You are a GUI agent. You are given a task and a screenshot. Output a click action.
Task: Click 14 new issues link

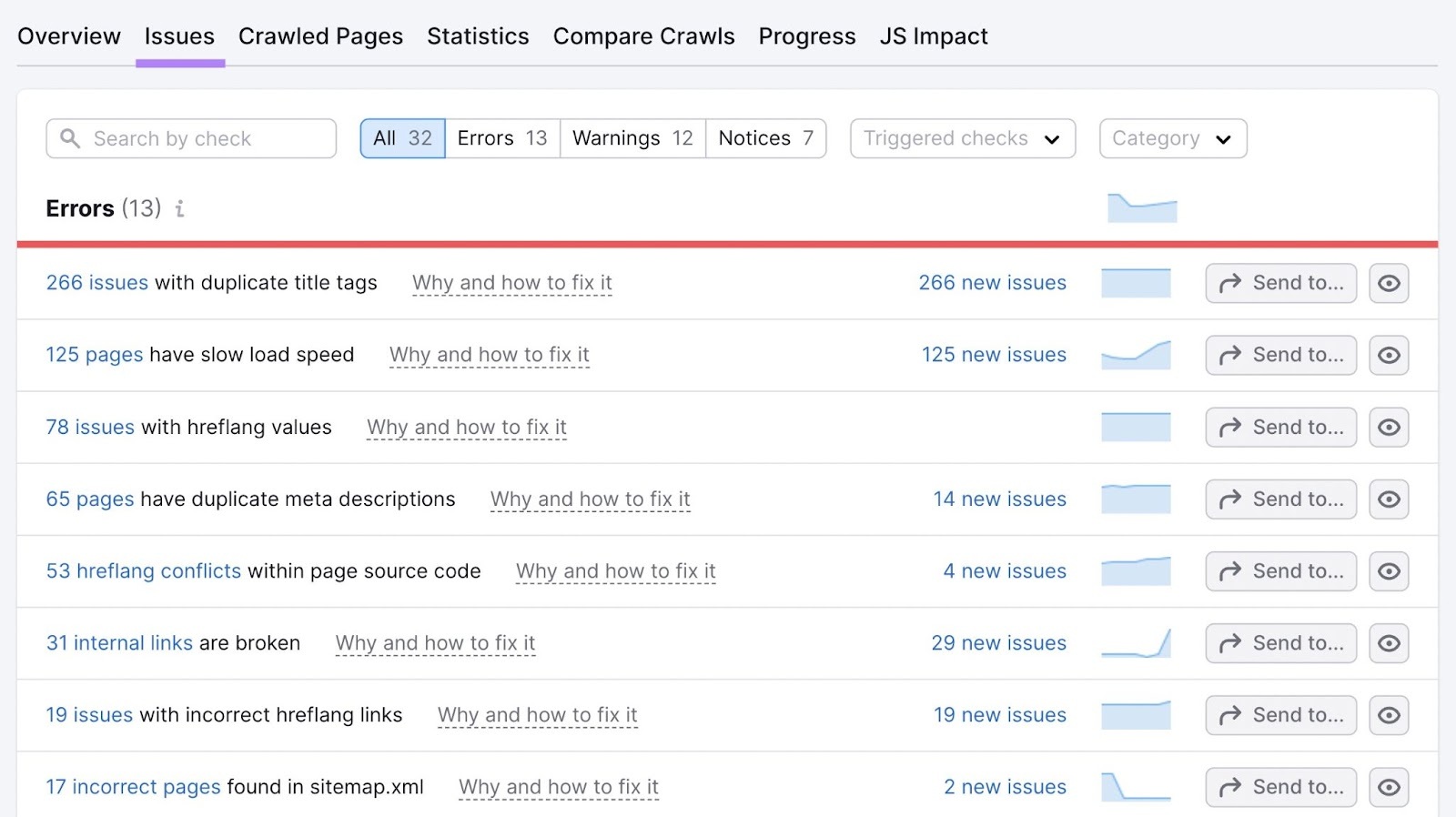click(x=1000, y=499)
